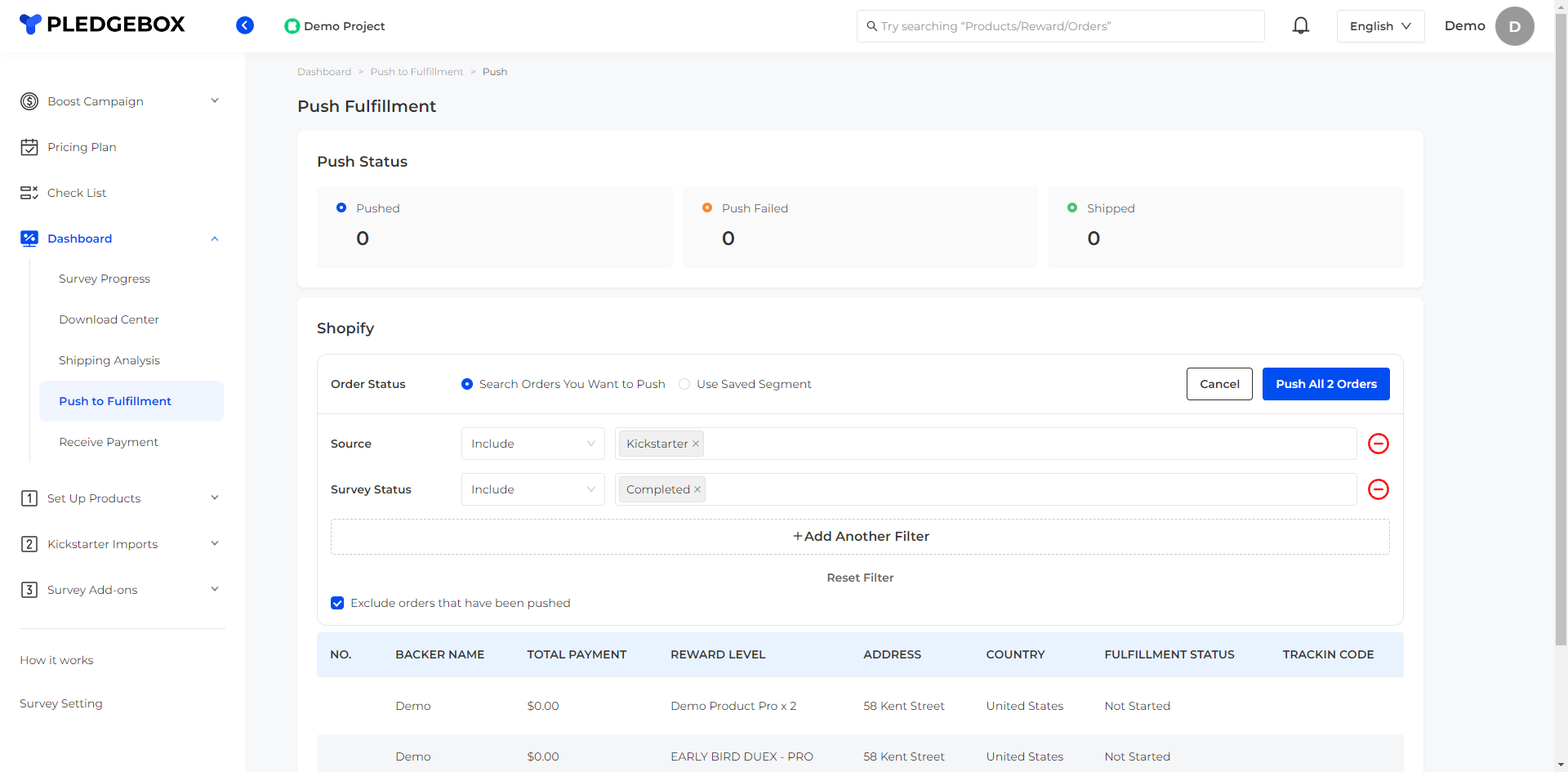Click the Survey Add-ons number icon
The height and width of the screenshot is (772, 1568).
(x=29, y=590)
